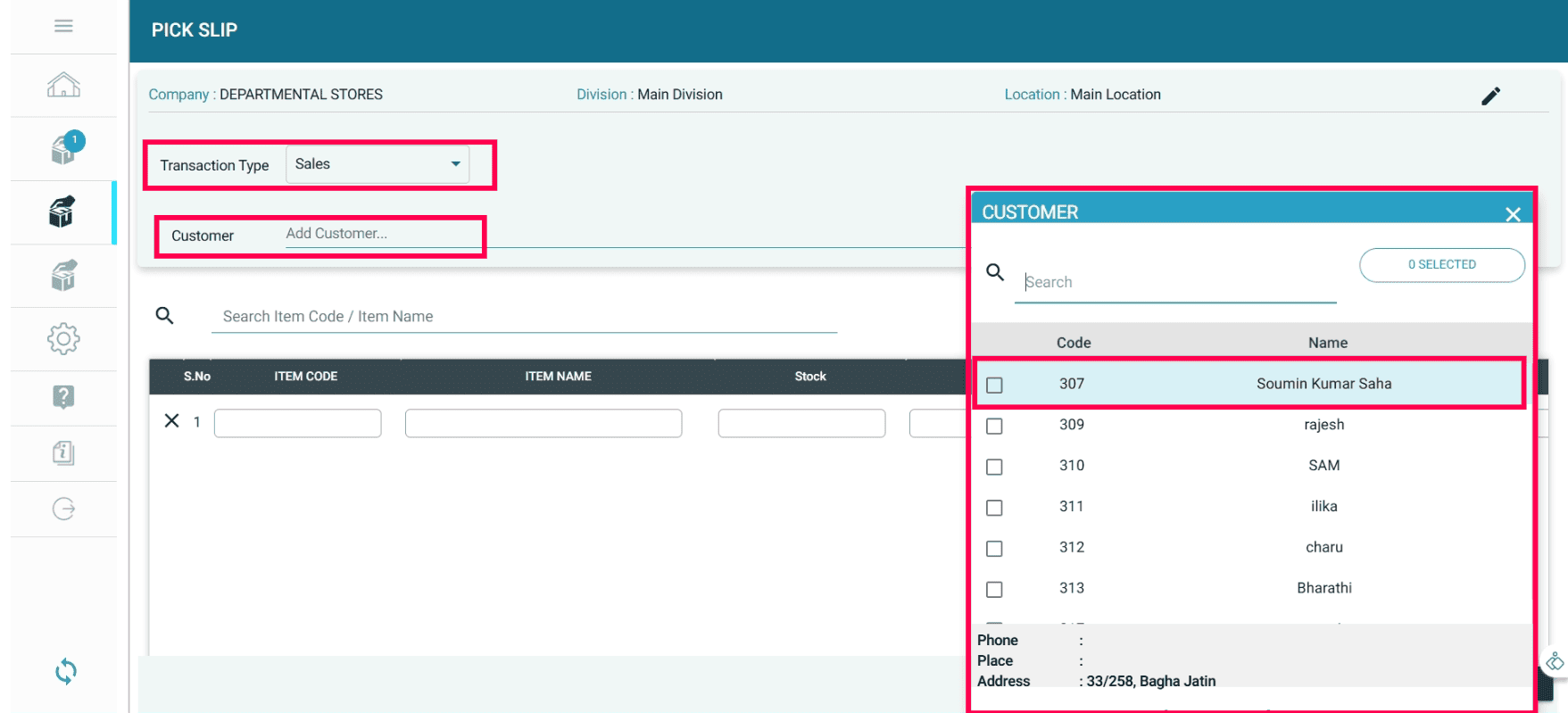Click the magnifier icon beside item search
This screenshot has width=1568, height=713.
[164, 315]
